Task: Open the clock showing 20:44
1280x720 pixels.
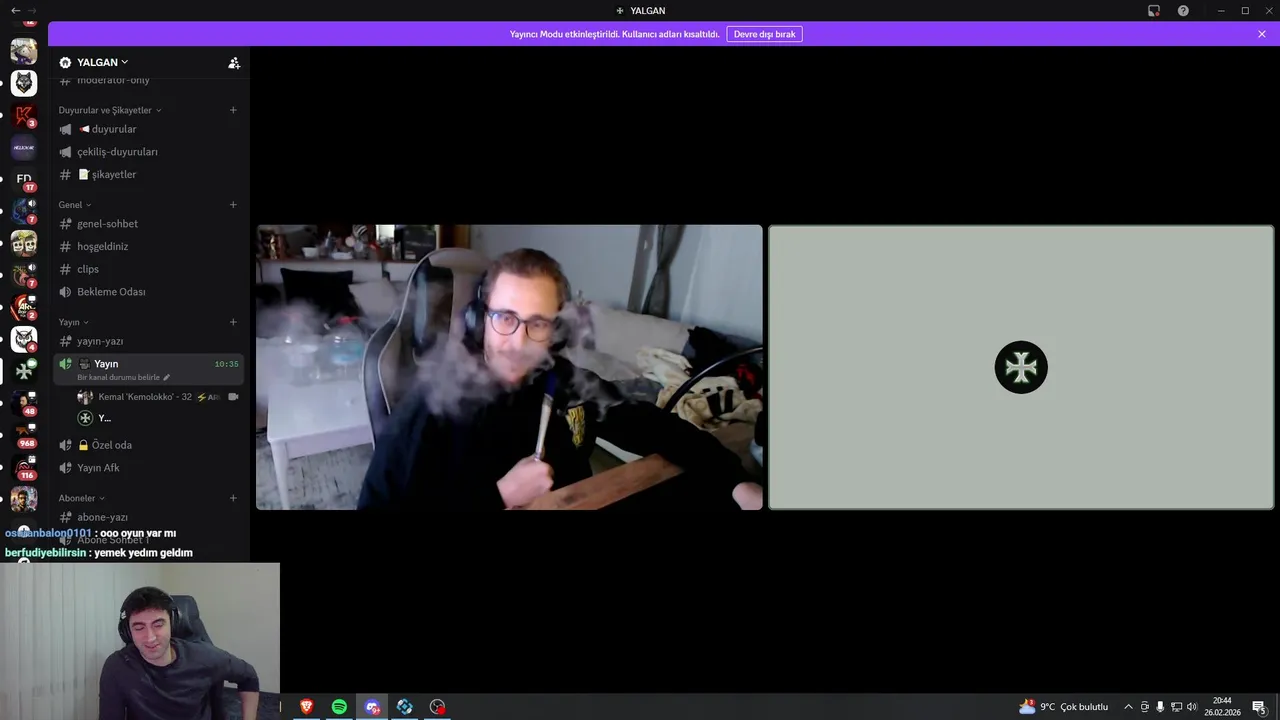Action: [x=1222, y=707]
